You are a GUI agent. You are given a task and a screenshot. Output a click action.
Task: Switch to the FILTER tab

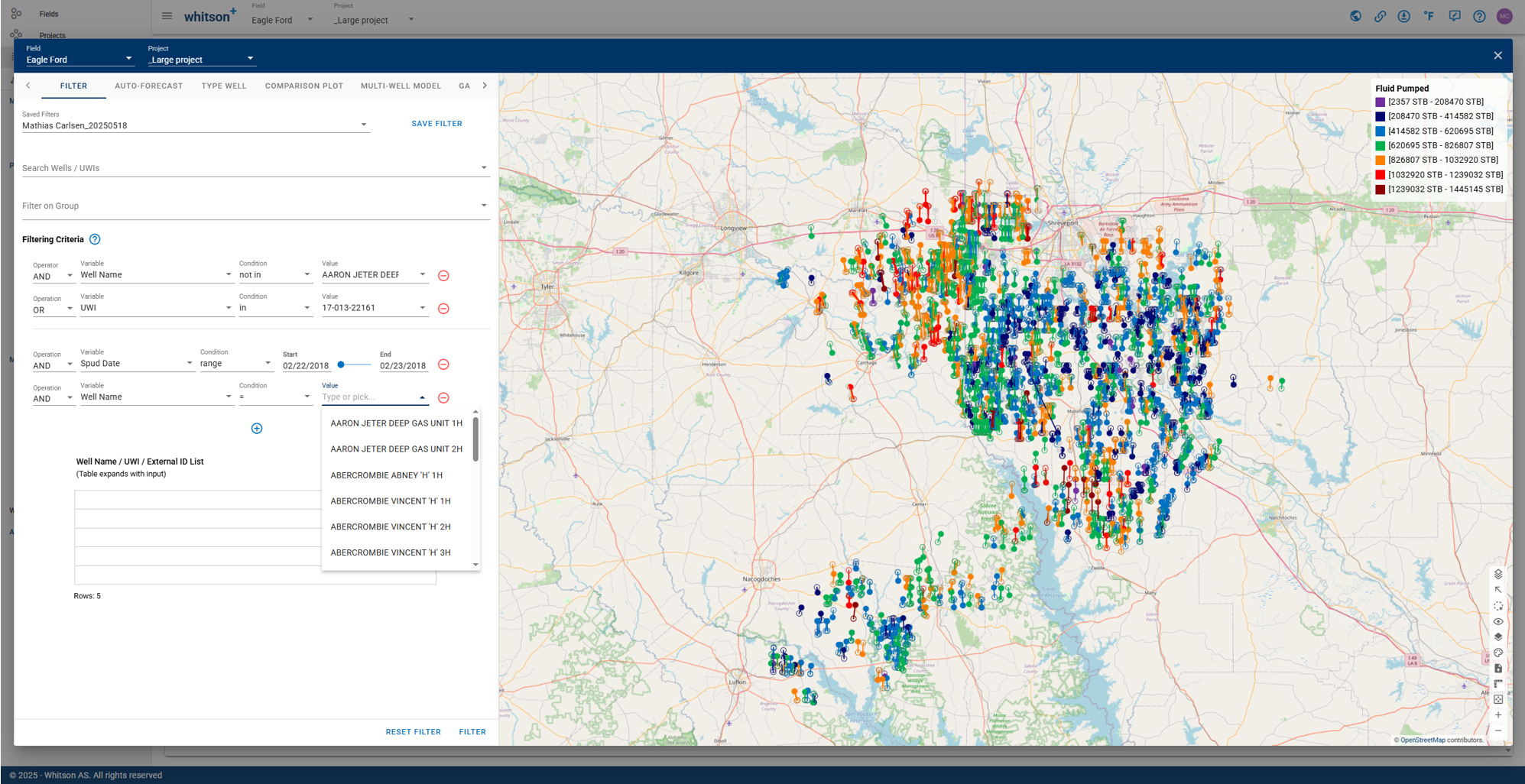(x=73, y=86)
